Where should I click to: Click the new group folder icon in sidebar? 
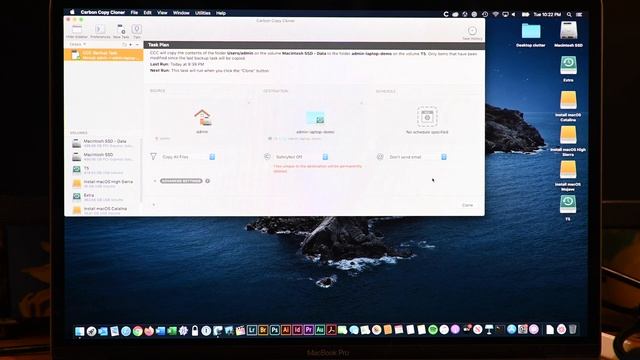(x=124, y=44)
